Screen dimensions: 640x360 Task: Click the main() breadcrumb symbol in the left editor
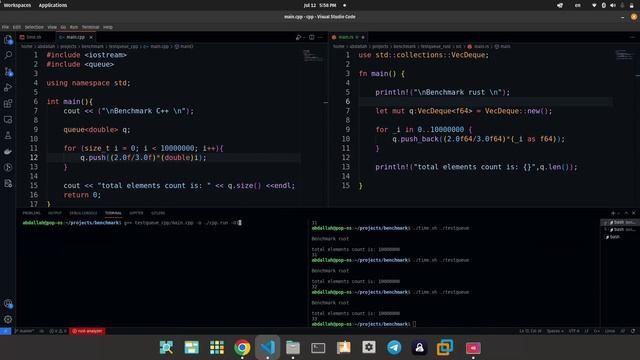(x=184, y=47)
